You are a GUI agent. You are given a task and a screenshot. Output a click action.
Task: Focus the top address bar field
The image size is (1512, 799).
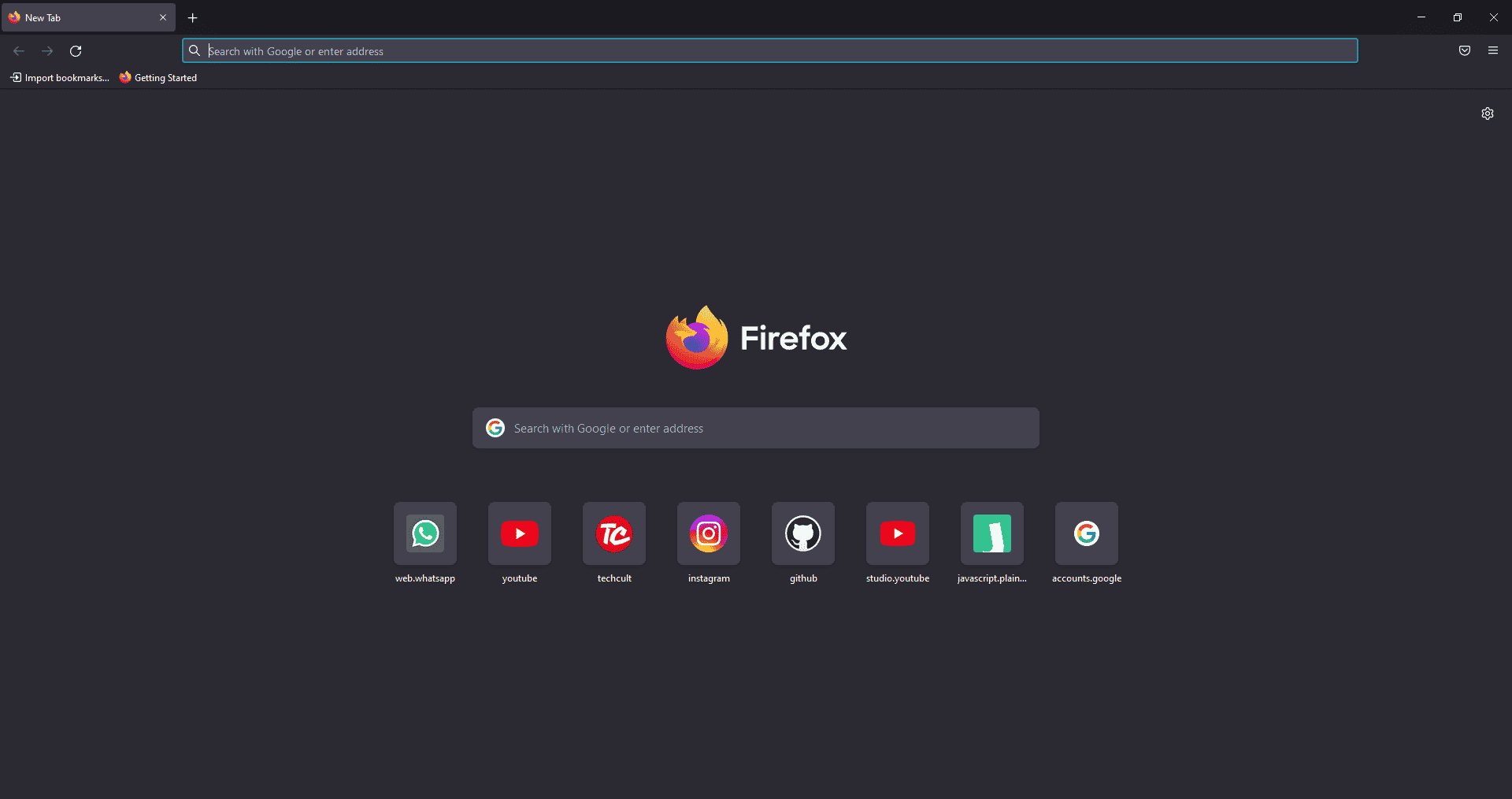click(x=770, y=50)
